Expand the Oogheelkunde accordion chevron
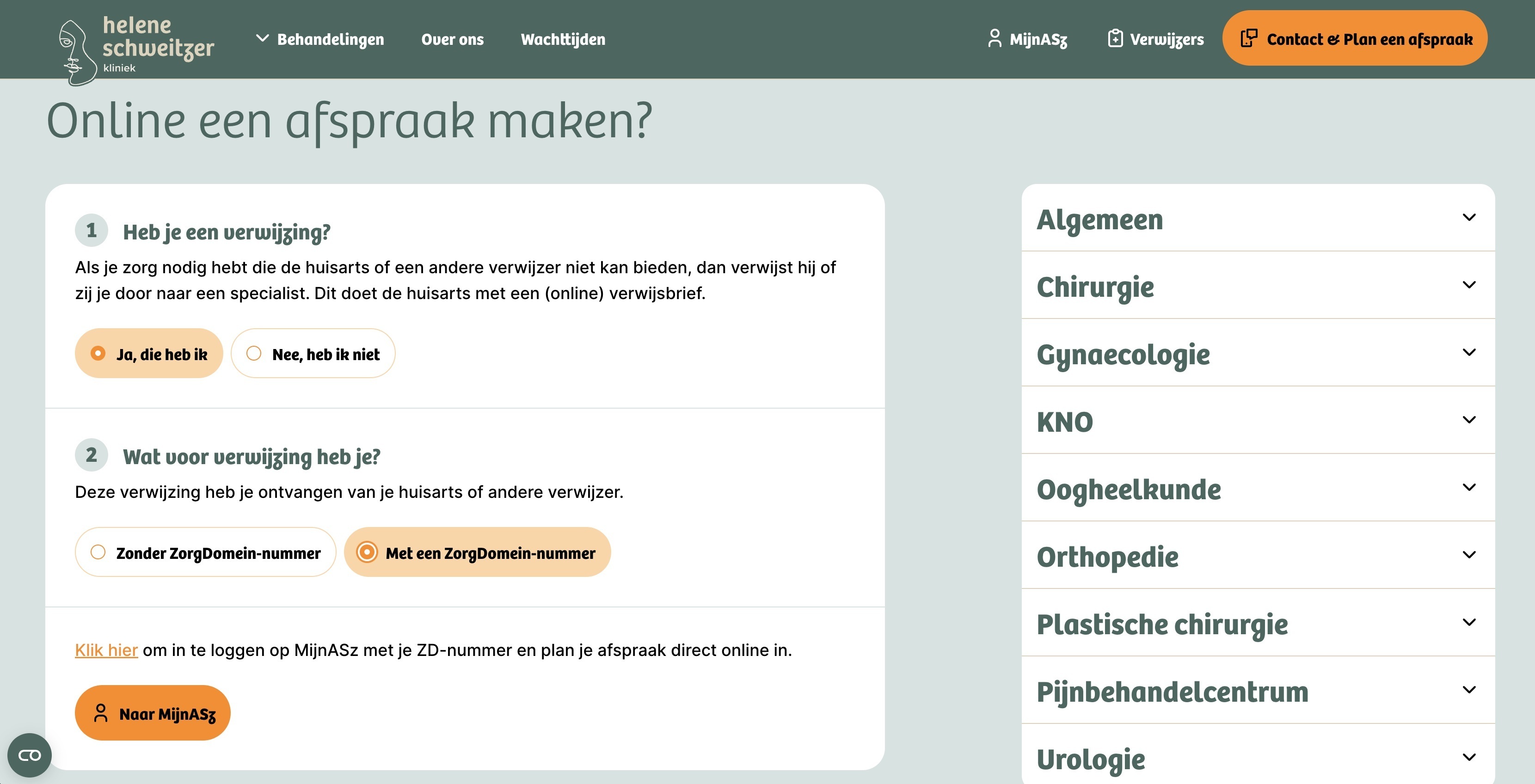 [1469, 487]
